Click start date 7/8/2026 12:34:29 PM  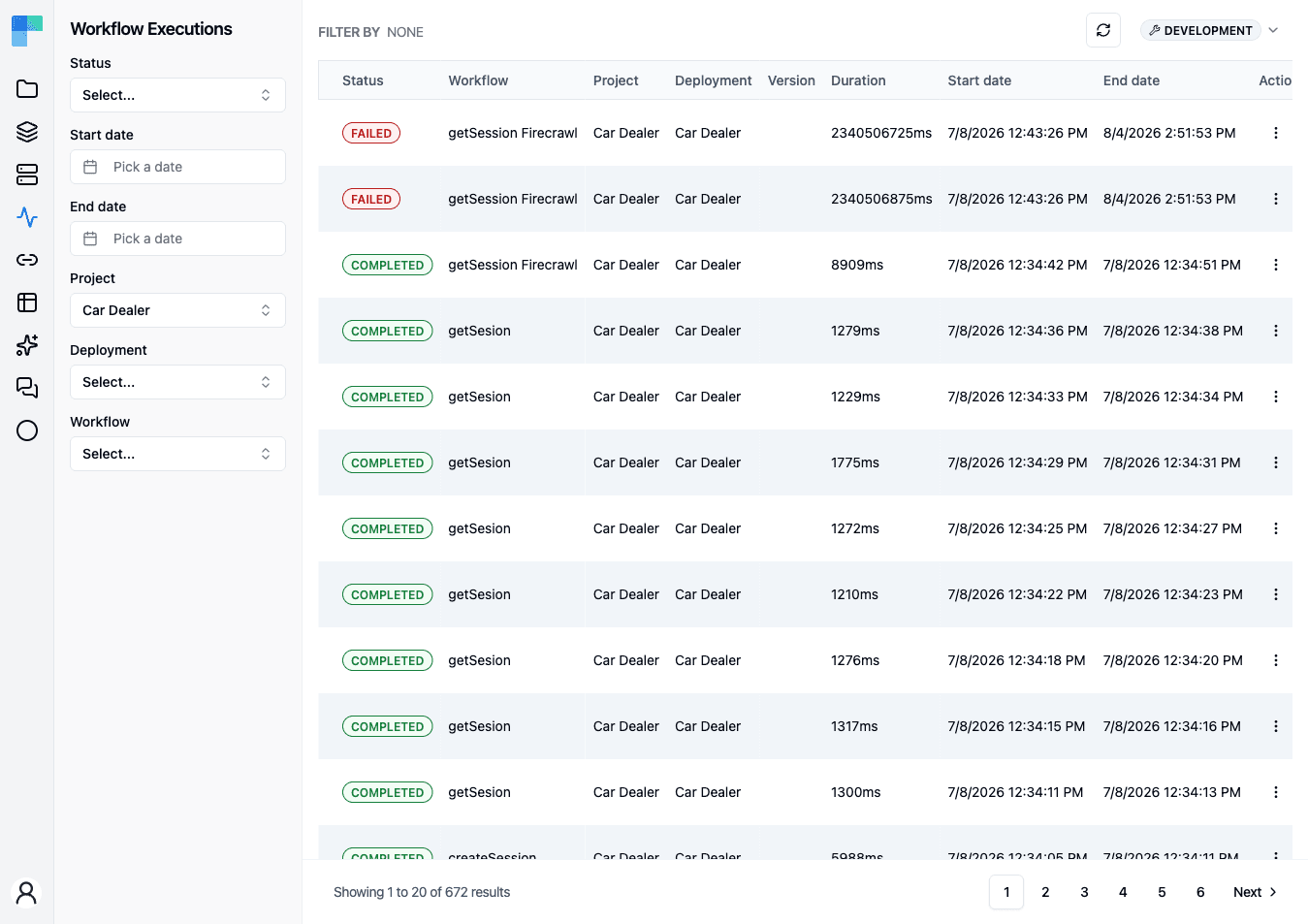pyautogui.click(x=1017, y=462)
